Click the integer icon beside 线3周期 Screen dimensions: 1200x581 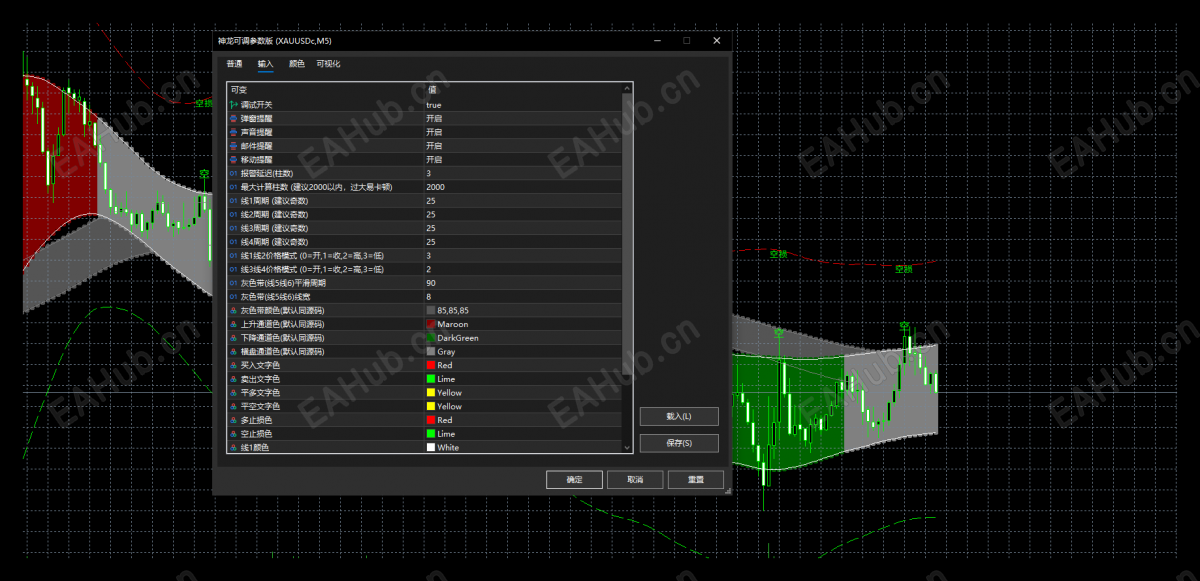pos(234,228)
